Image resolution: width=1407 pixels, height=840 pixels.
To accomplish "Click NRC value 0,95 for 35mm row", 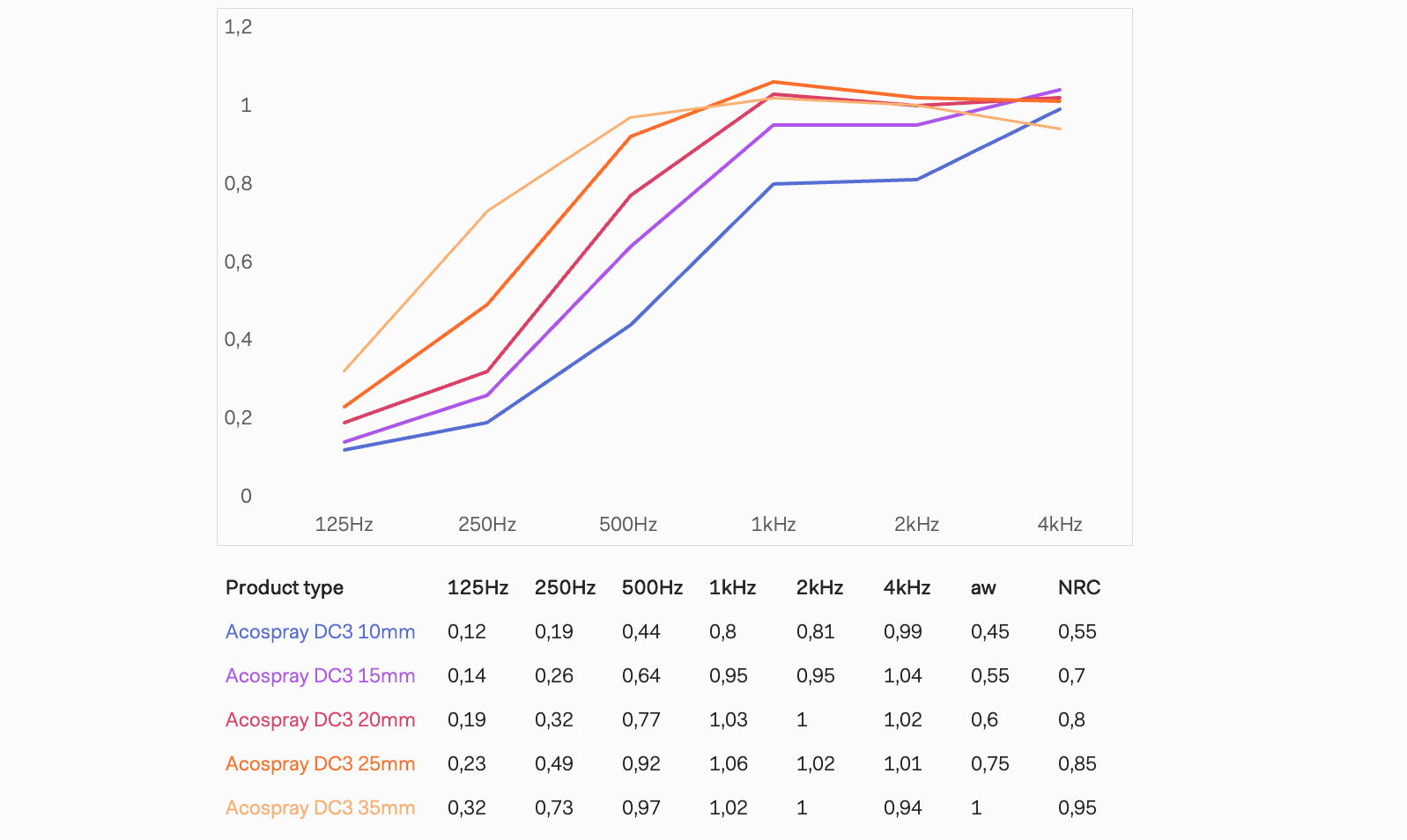I will 1077,807.
